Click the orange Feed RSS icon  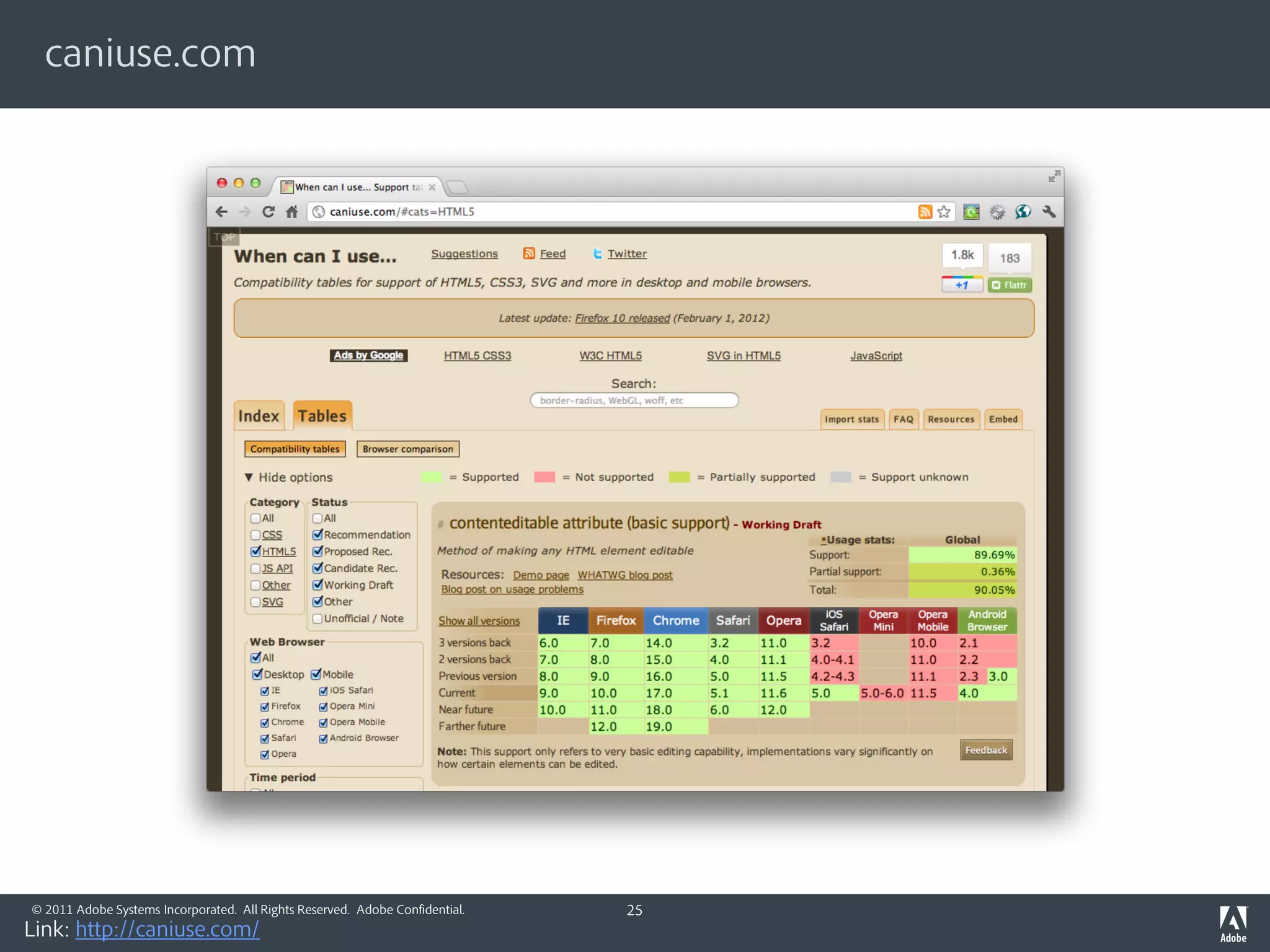coord(529,253)
